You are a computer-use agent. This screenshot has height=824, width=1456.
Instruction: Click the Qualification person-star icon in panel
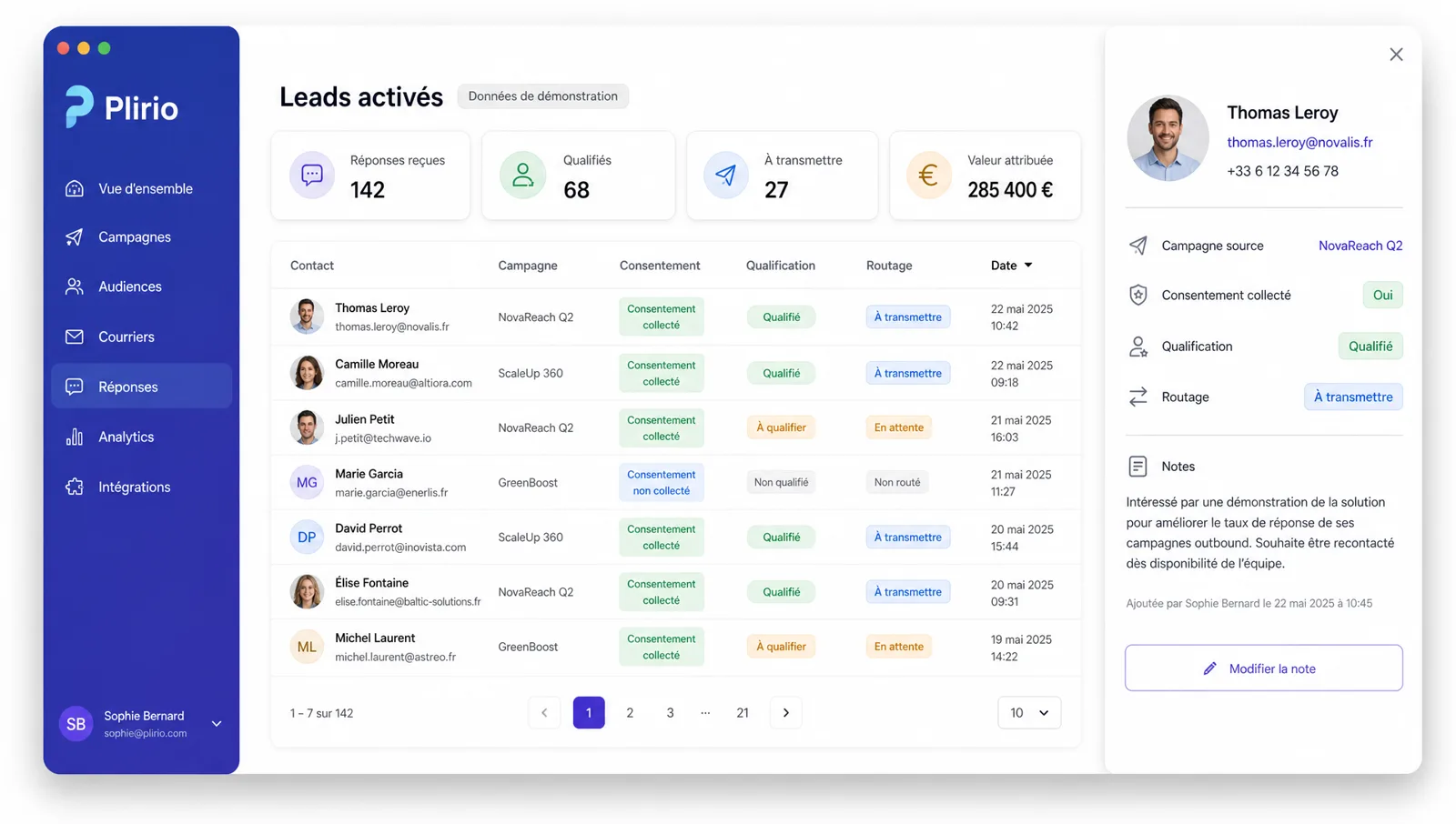pos(1137,347)
